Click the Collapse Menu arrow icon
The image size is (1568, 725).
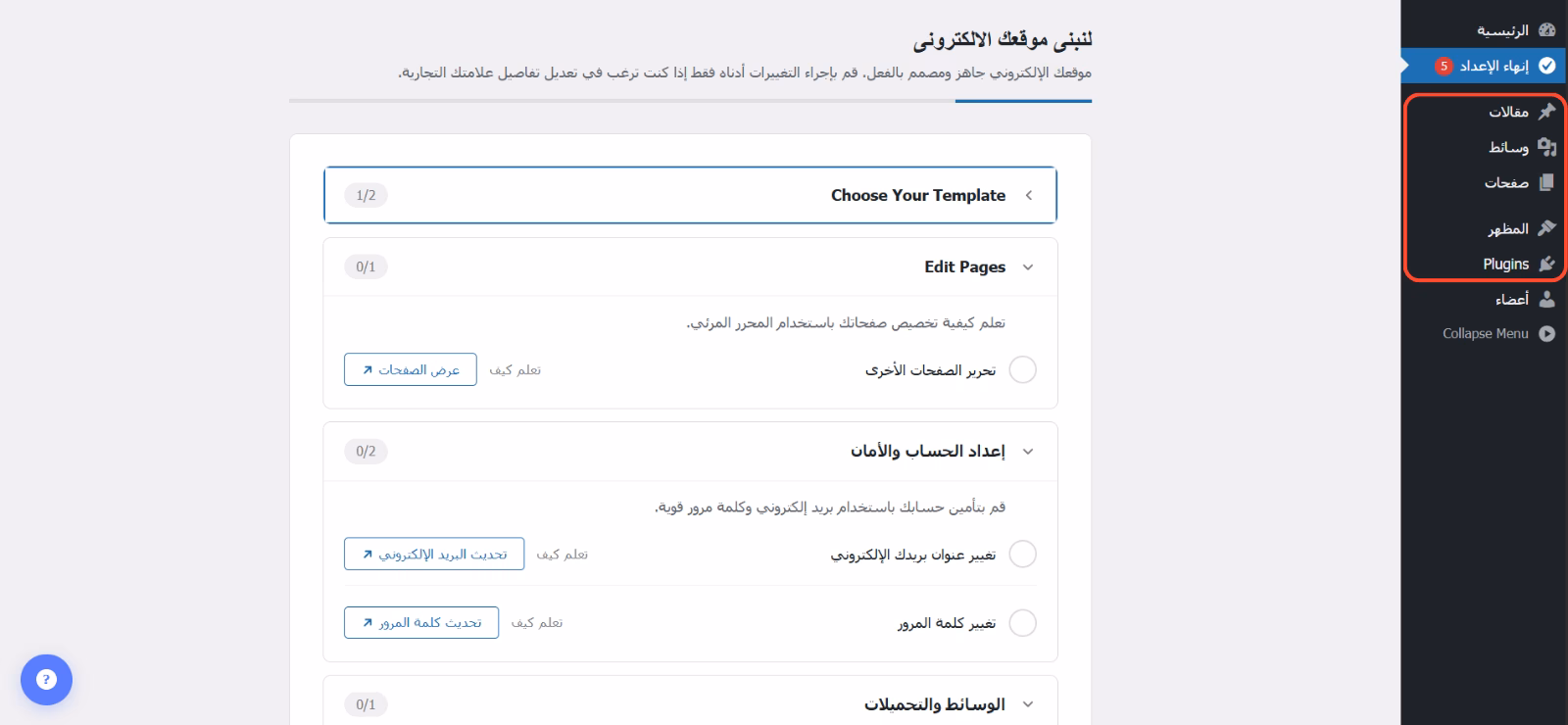pos(1546,333)
